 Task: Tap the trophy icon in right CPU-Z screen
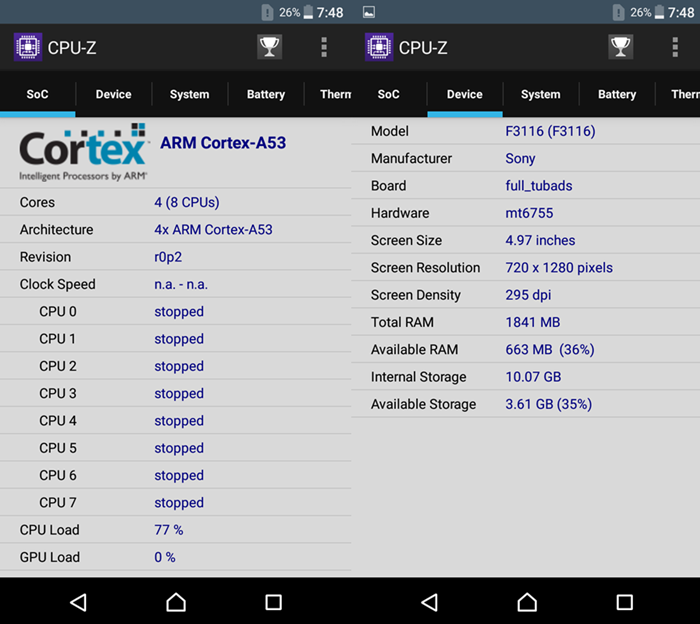click(621, 47)
